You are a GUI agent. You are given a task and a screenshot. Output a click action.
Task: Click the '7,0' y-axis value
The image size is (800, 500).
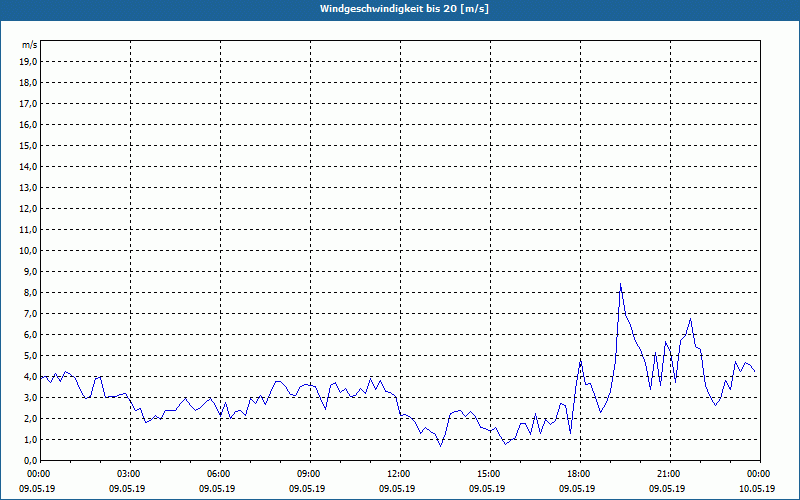pos(30,314)
